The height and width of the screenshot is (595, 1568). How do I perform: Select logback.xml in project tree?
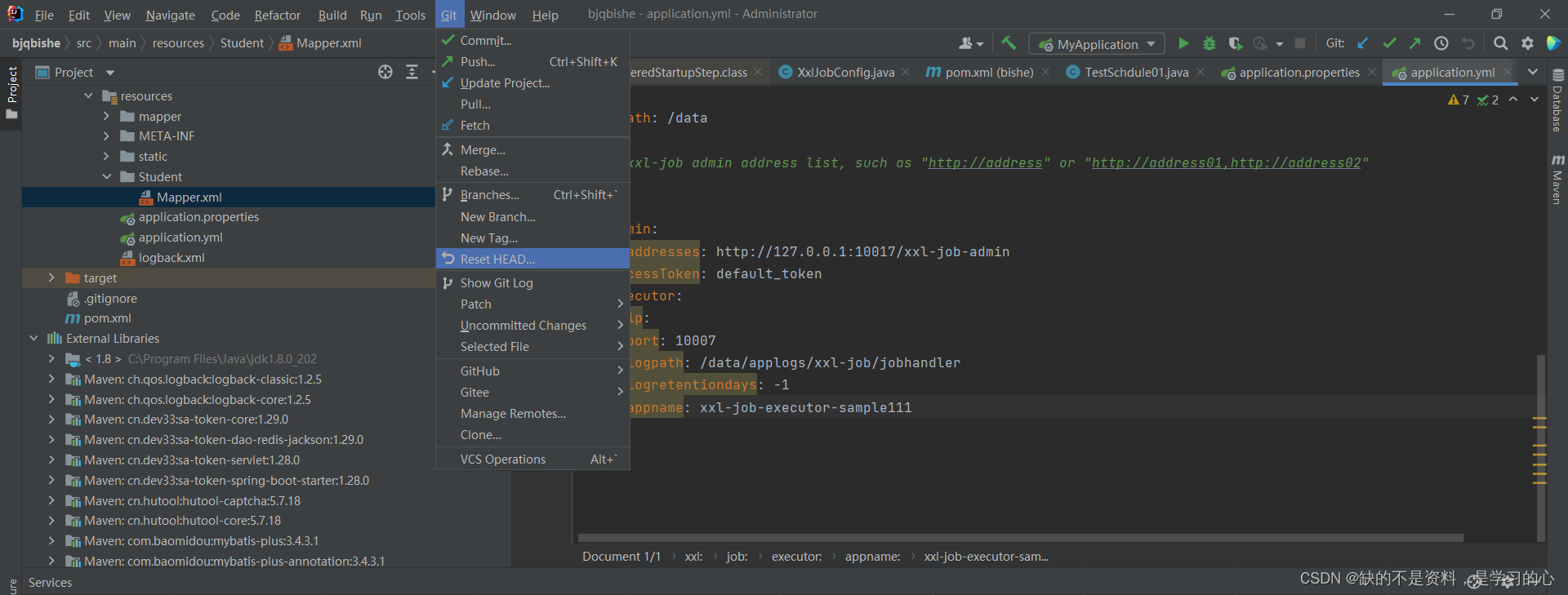coord(171,257)
